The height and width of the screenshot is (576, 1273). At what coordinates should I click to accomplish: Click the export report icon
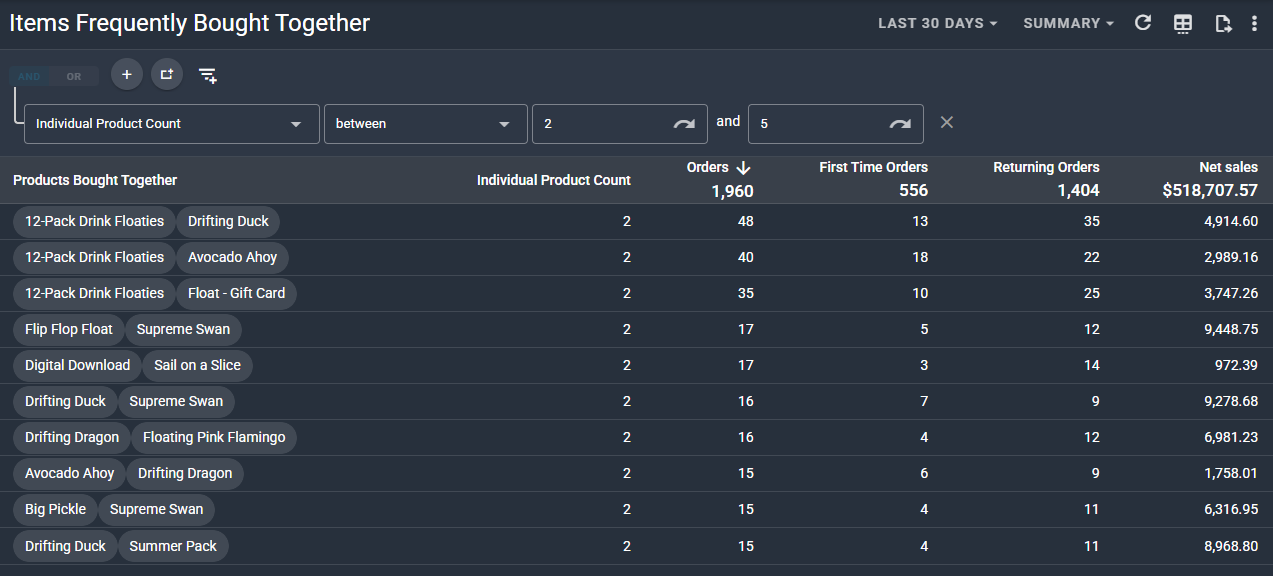pos(1222,24)
